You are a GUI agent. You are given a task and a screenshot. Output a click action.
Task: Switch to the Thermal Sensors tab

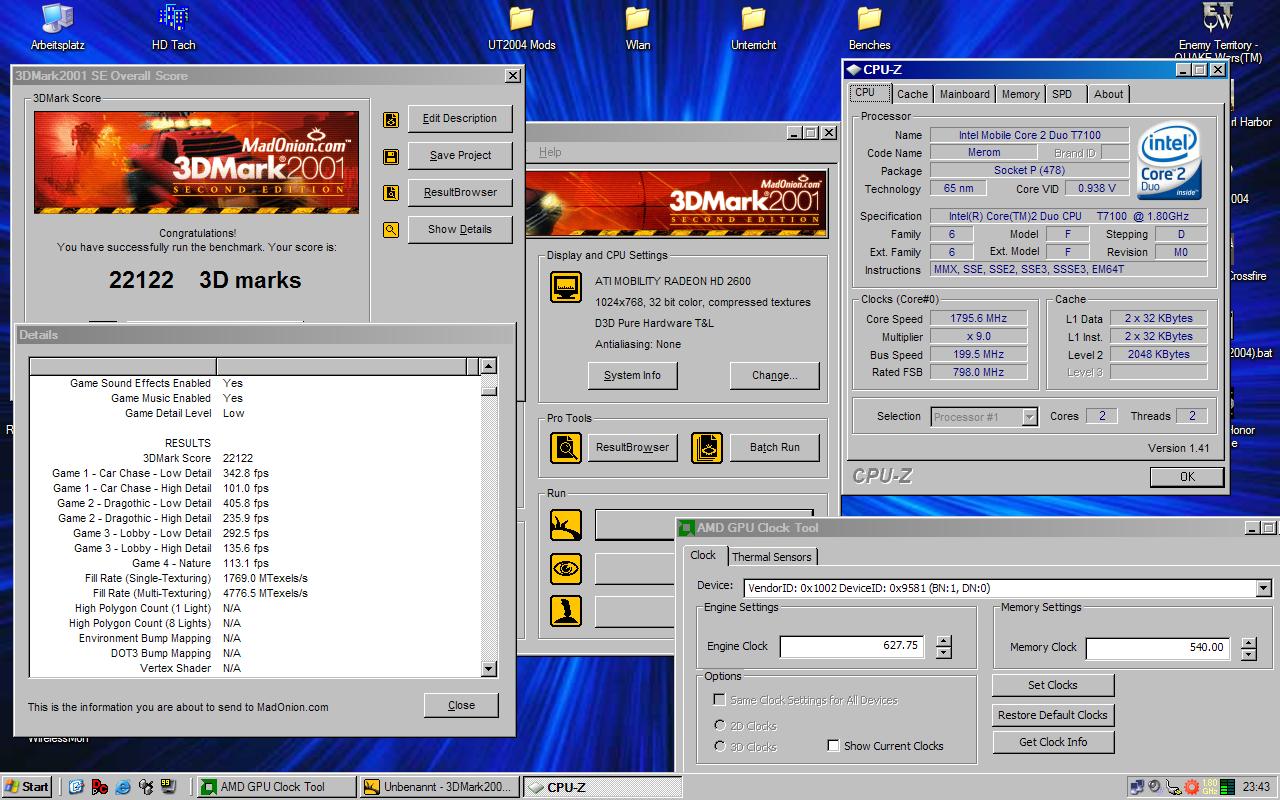(x=772, y=557)
